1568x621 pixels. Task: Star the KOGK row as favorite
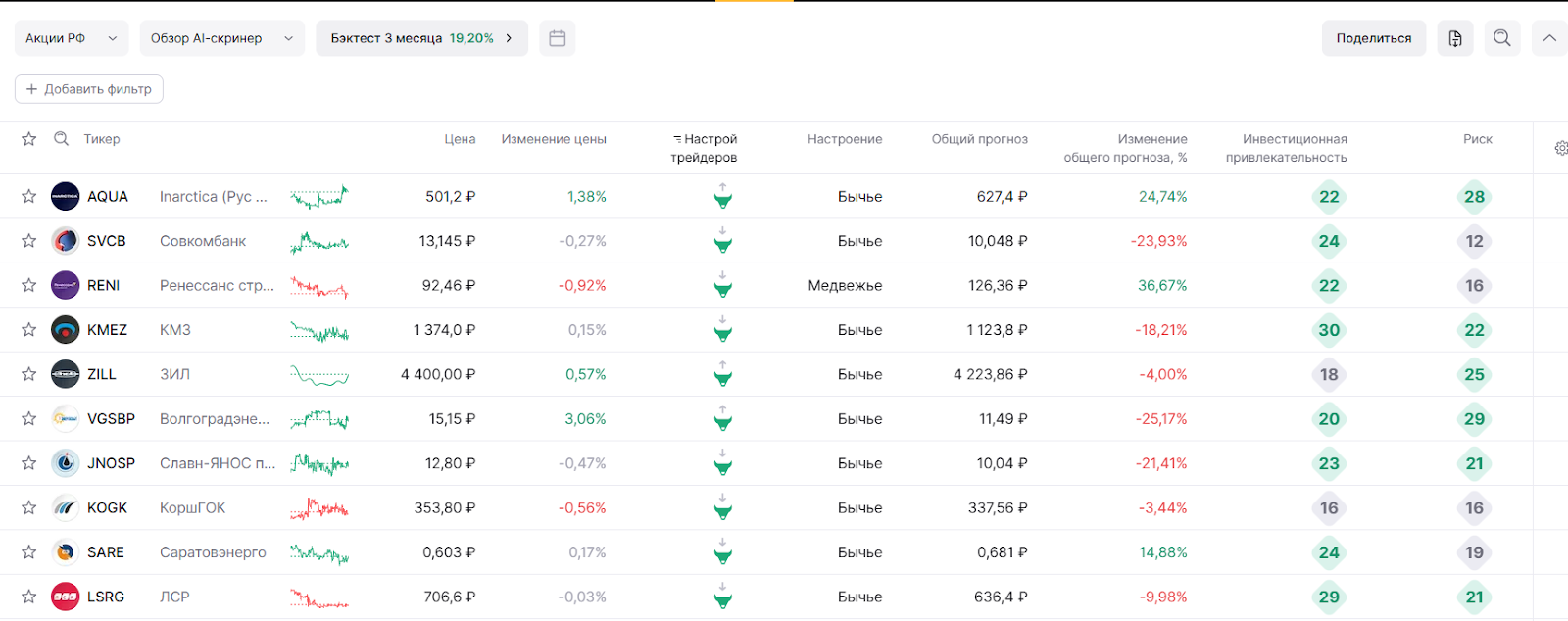tap(29, 507)
